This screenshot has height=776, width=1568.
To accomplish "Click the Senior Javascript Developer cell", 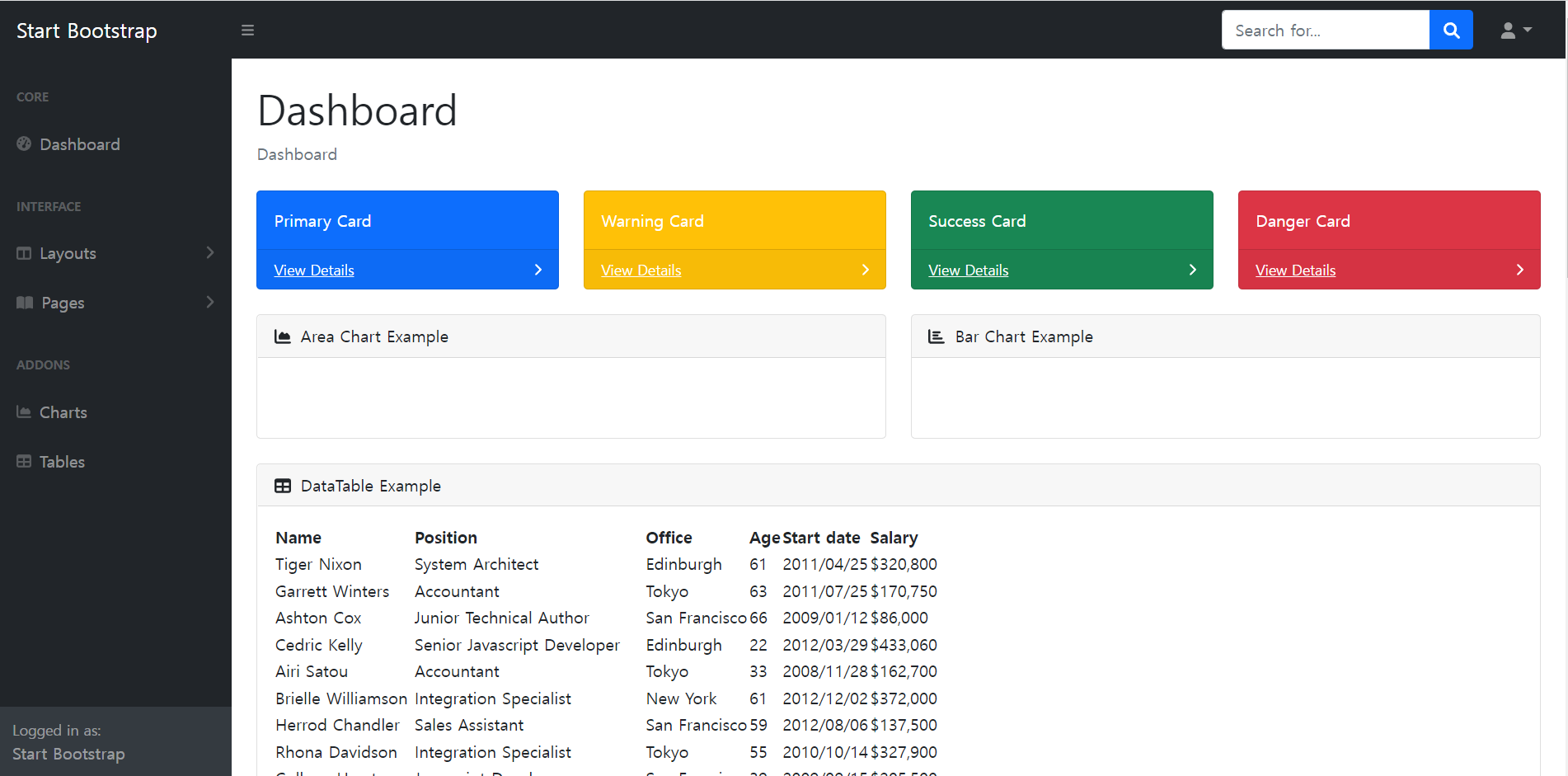I will [x=517, y=645].
